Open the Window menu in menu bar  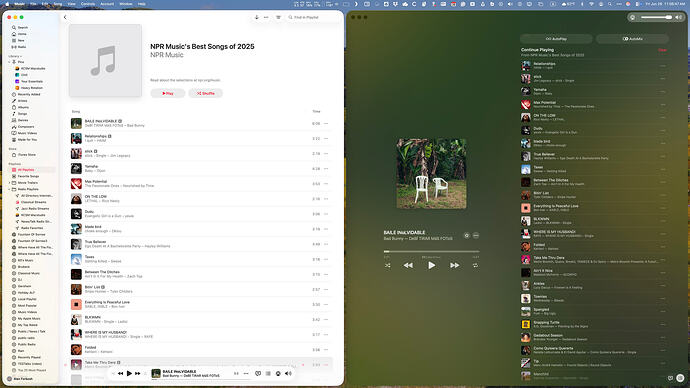[126, 4]
